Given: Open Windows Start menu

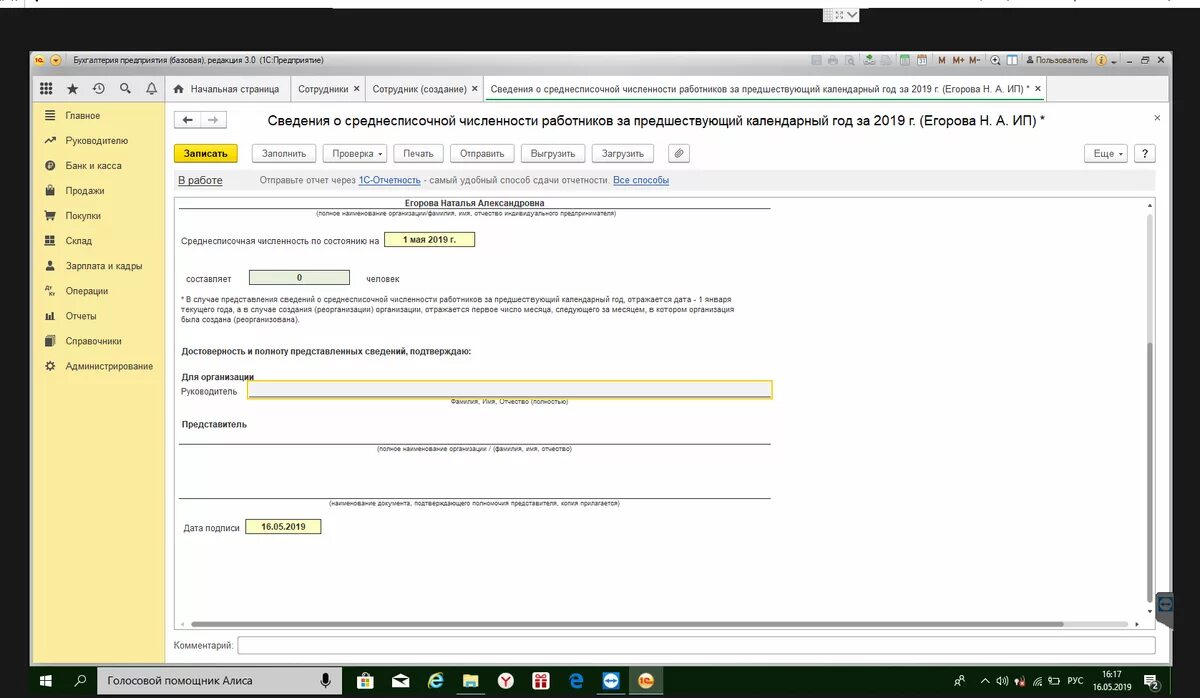Looking at the screenshot, I should click(x=46, y=681).
